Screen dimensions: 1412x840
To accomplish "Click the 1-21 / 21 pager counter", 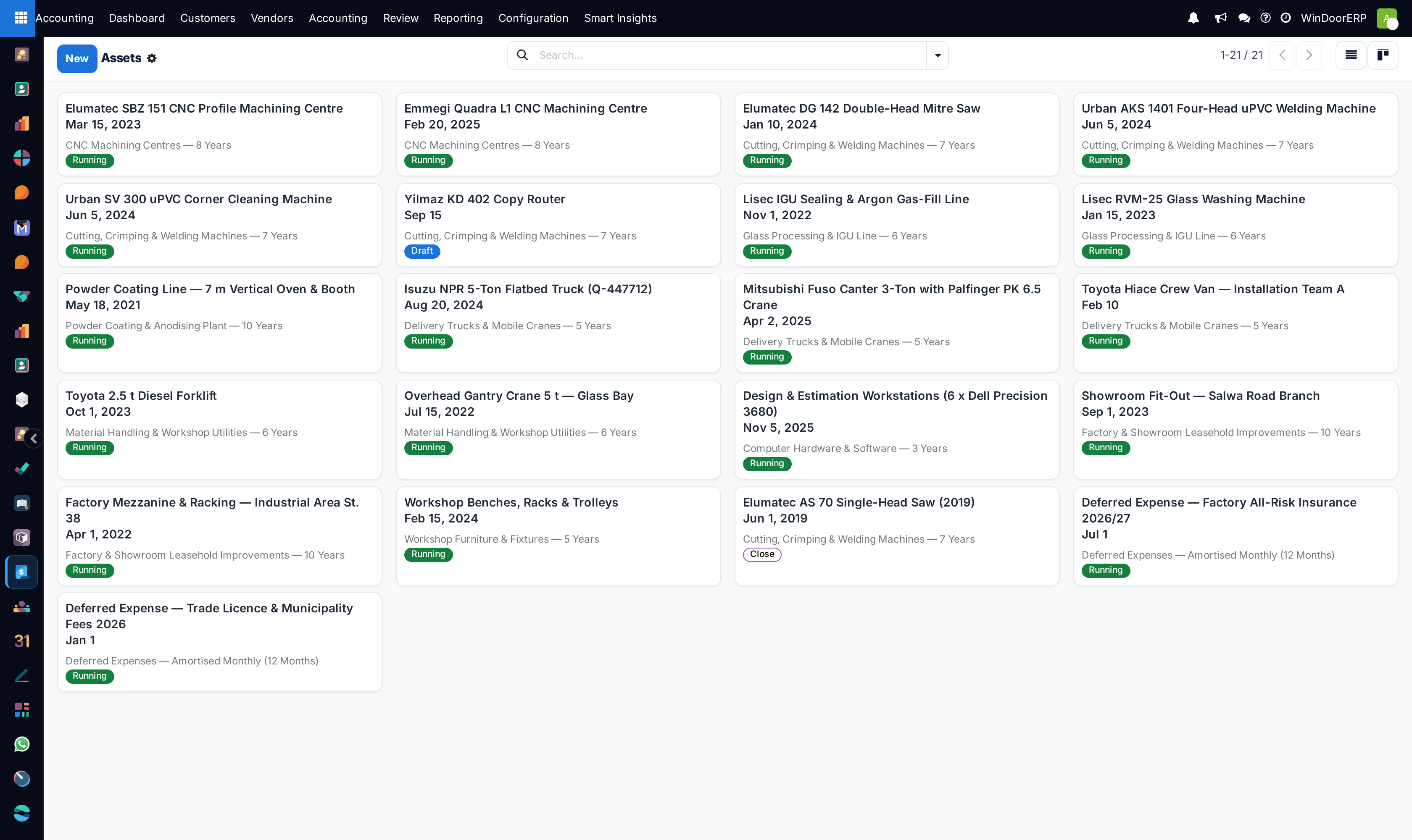I will pos(1241,55).
